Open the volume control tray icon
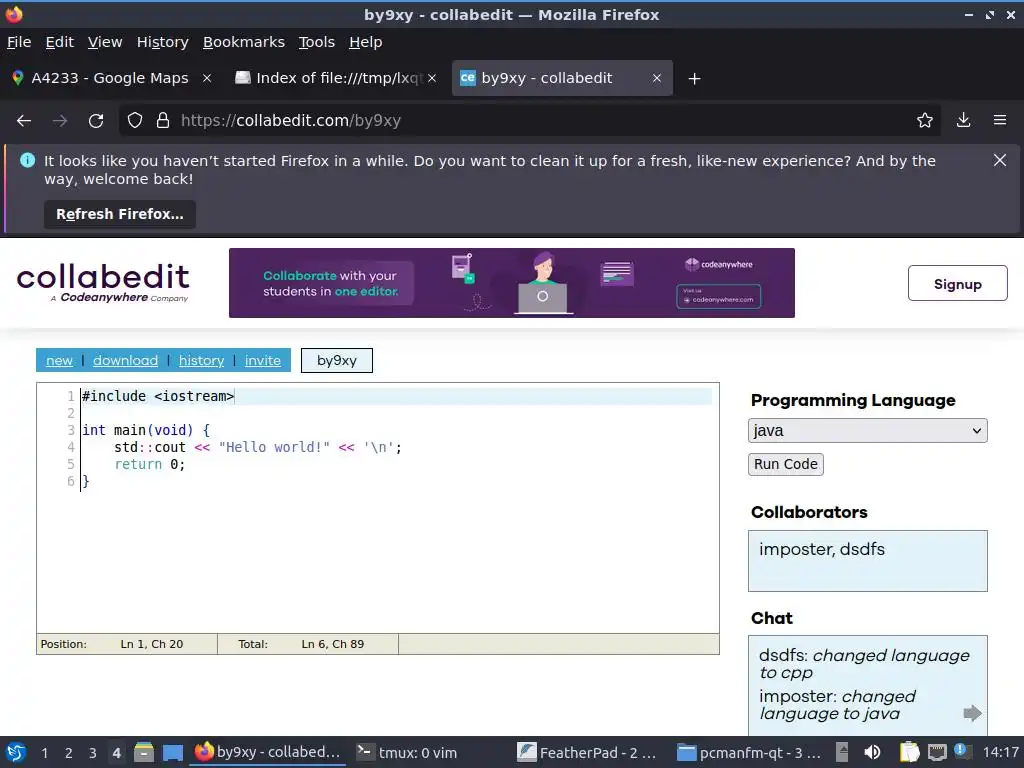The width and height of the screenshot is (1024, 768). (x=872, y=752)
